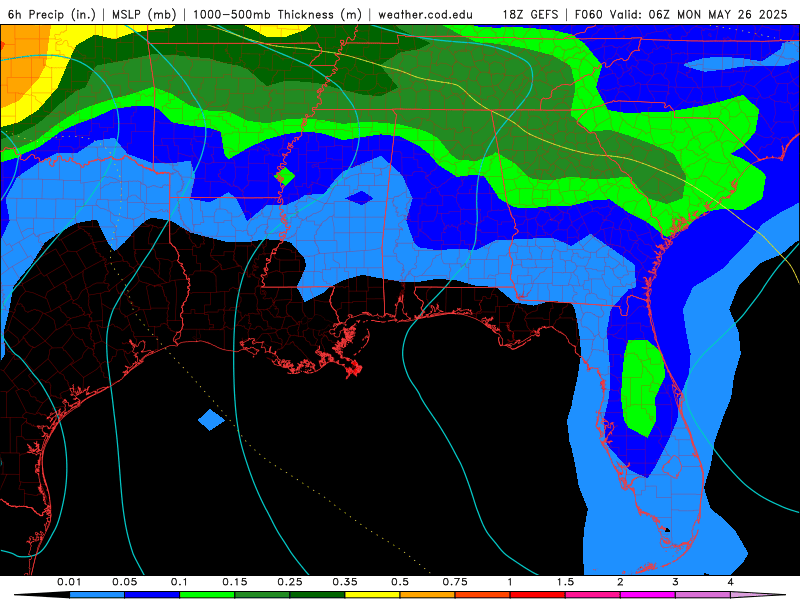Click the medium green 0.15 legend swatch
The width and height of the screenshot is (800, 600).
(262, 595)
